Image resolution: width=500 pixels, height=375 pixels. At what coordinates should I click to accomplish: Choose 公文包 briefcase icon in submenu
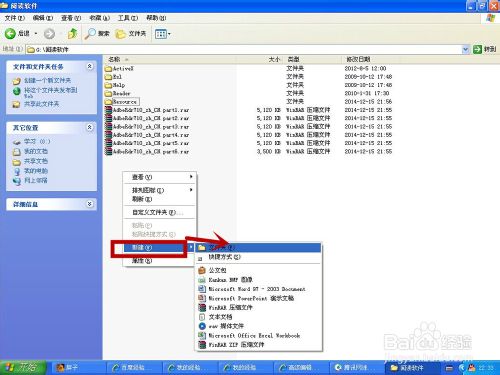pos(202,270)
